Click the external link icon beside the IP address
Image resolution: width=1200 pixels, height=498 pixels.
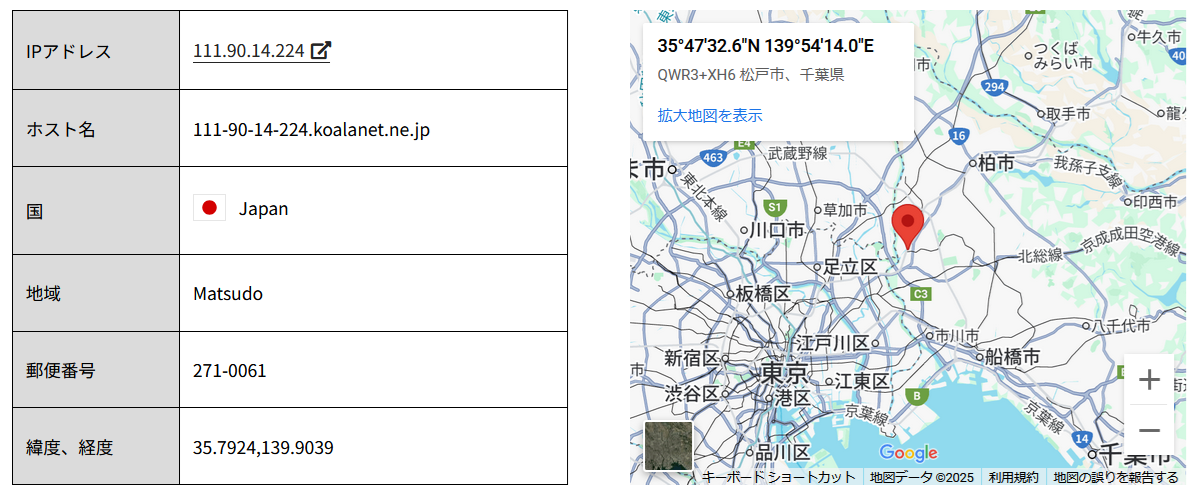coord(320,51)
